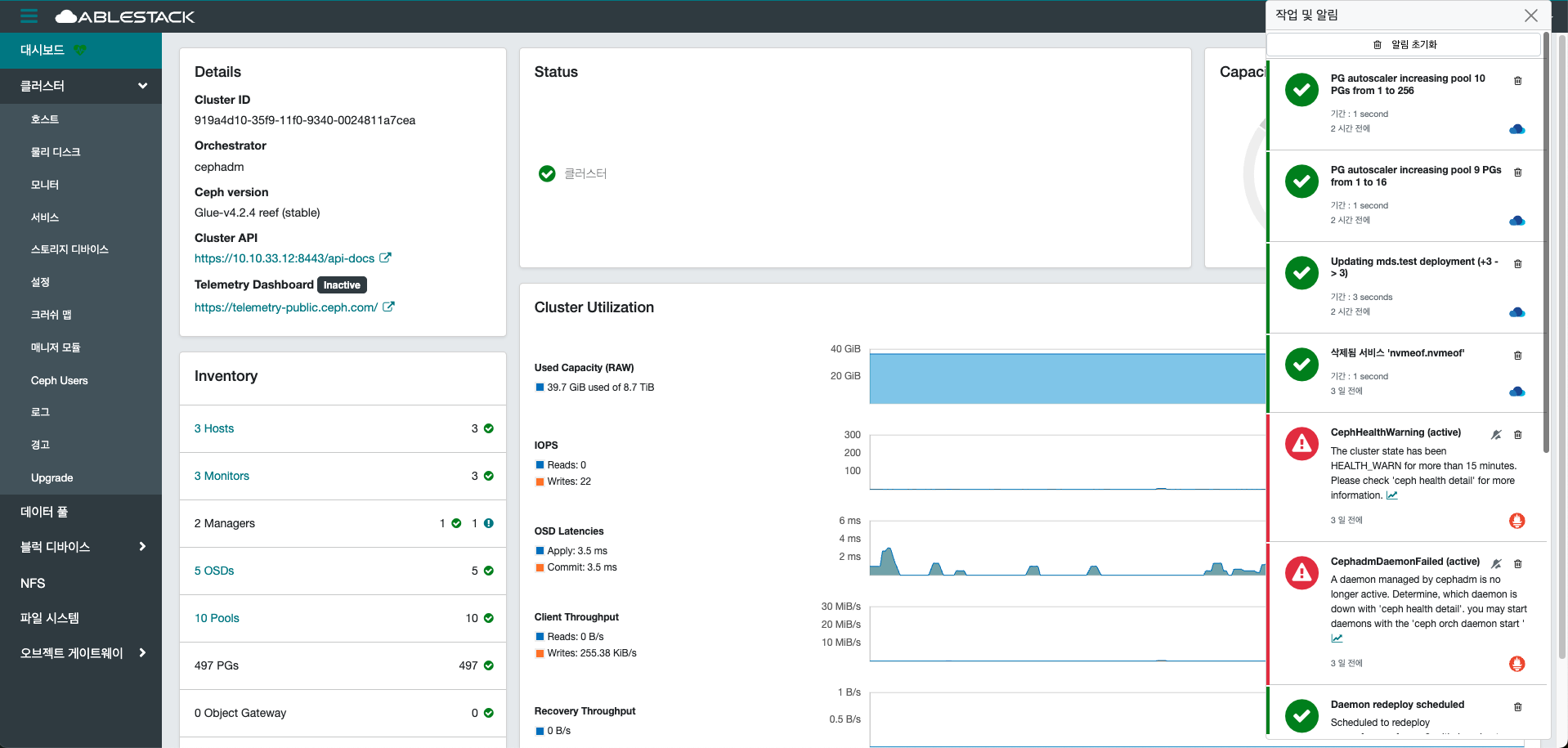Screen dimensions: 1568x748
Task: Silence the CephHealthWarning alert
Action: point(1495,435)
